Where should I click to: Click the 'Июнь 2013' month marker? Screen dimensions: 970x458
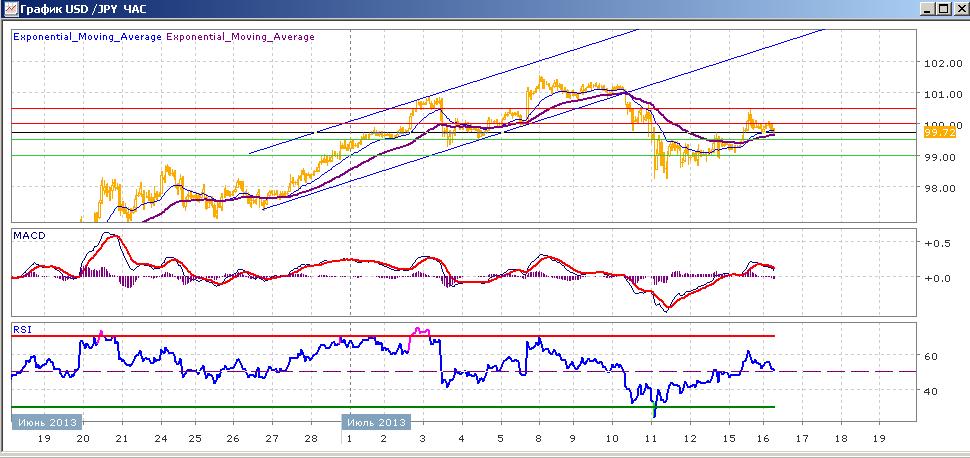(x=48, y=422)
